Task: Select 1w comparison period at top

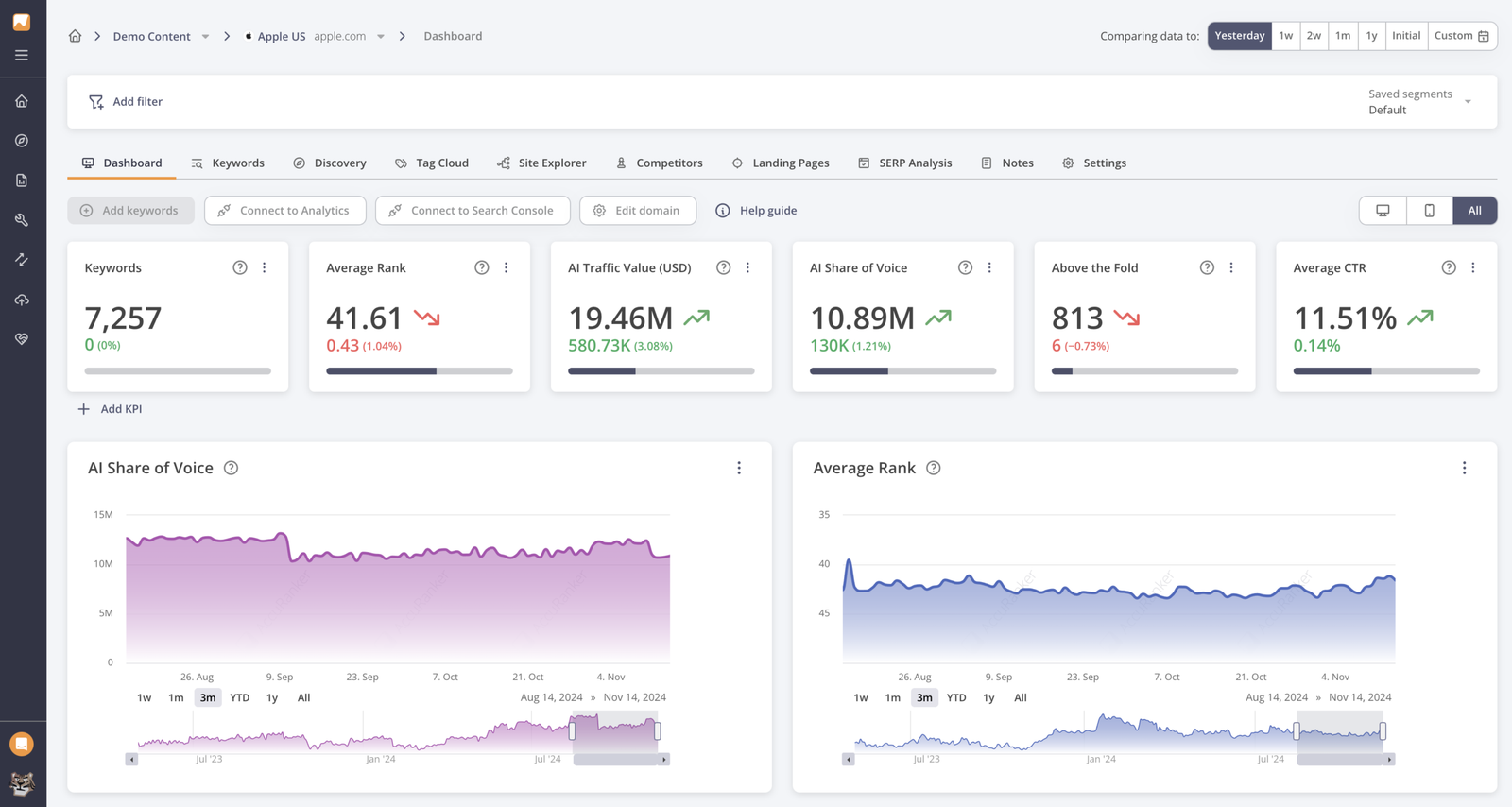Action: tap(1285, 36)
